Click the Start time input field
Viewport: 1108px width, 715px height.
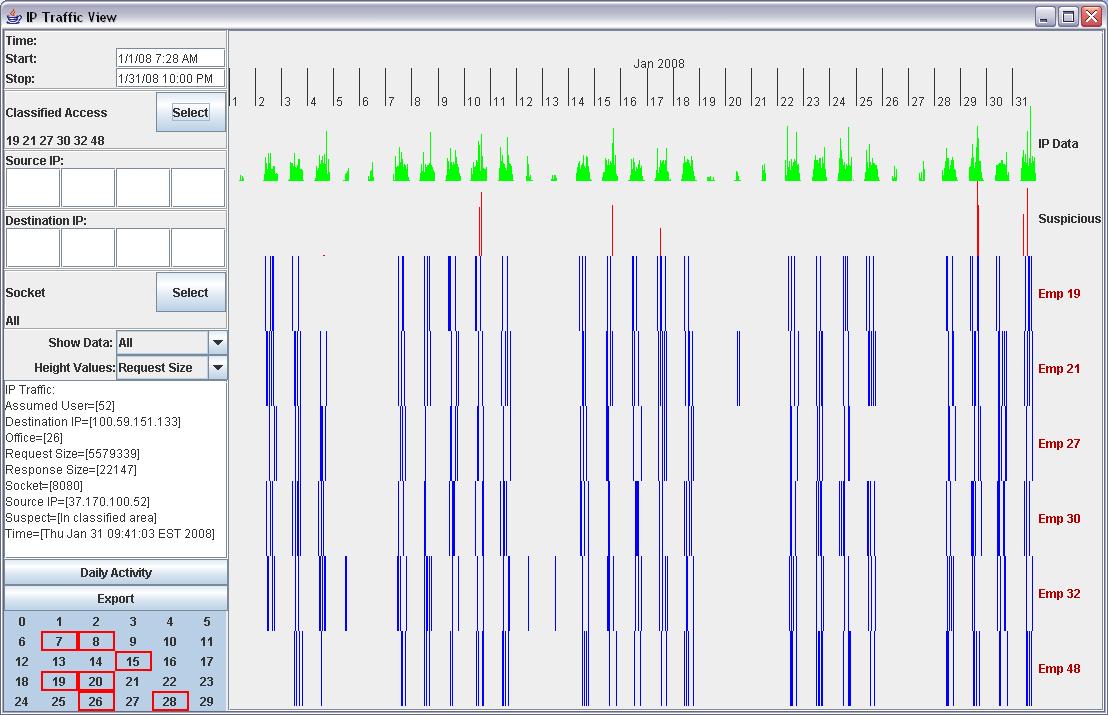(170, 59)
